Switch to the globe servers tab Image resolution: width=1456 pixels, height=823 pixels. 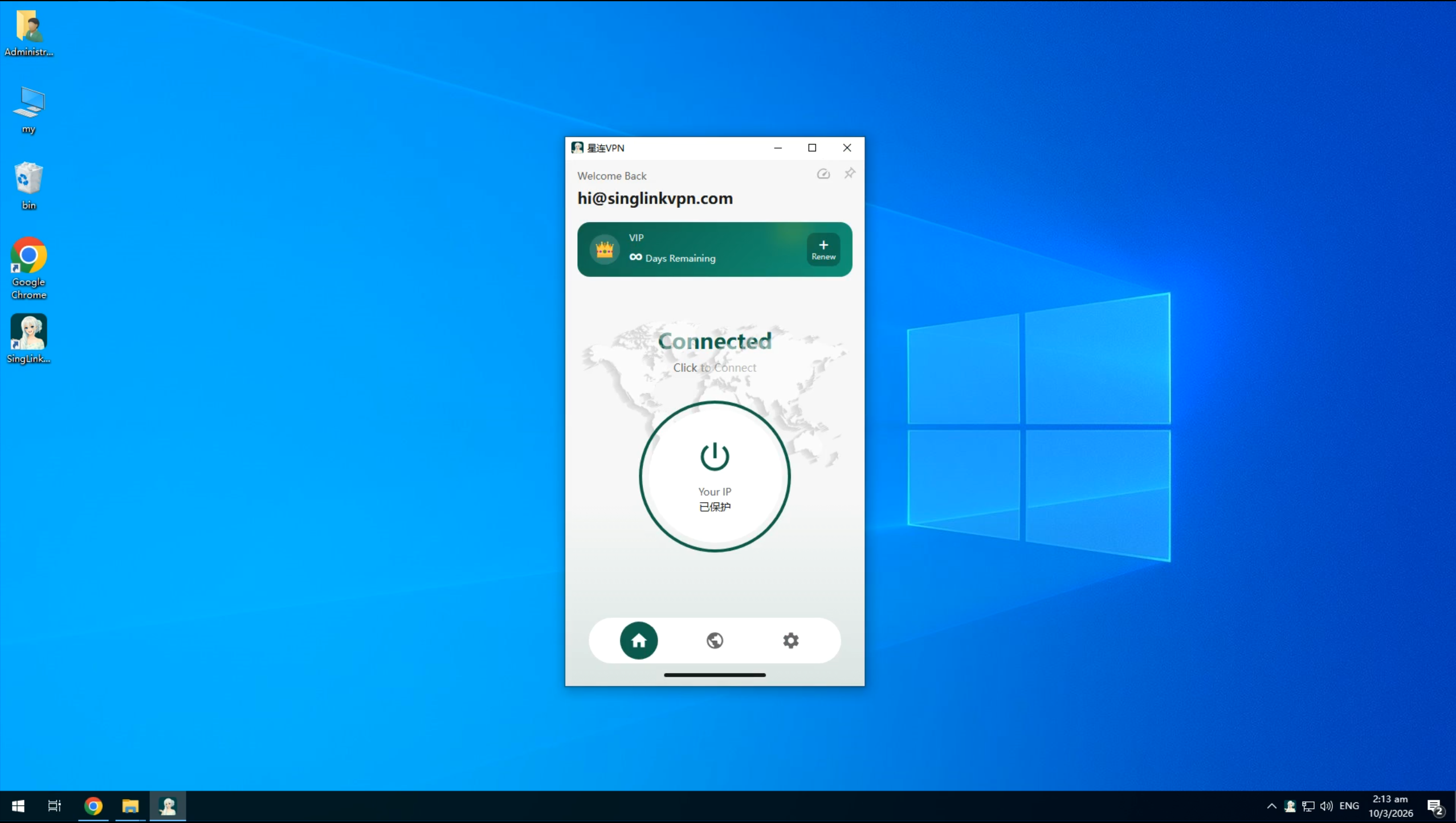[715, 640]
